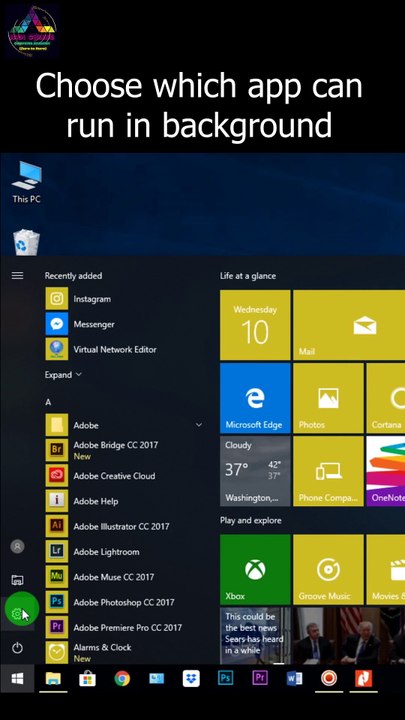Image resolution: width=405 pixels, height=720 pixels.
Task: Open the user account icon
Action: point(17,546)
